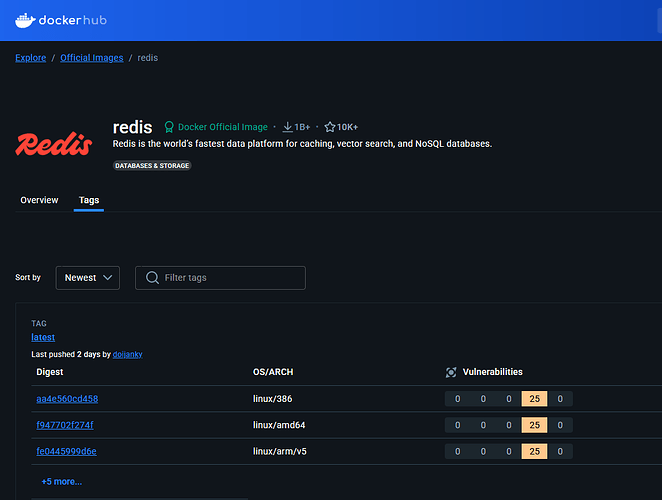Click the last unspecified count 0 for linux/amd64
This screenshot has width=662, height=500.
560,425
